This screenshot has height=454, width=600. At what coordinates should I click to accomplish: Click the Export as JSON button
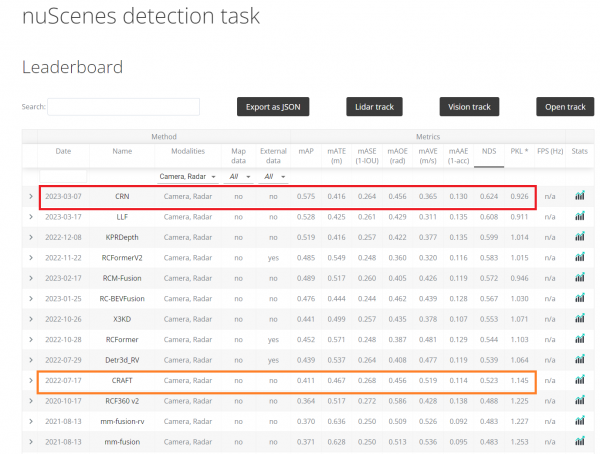273,107
